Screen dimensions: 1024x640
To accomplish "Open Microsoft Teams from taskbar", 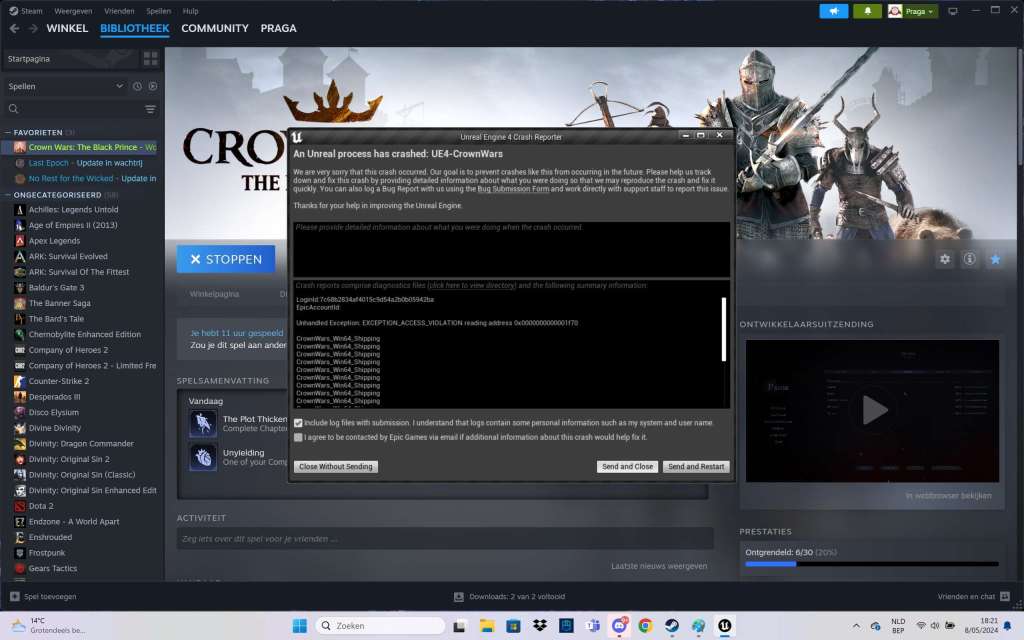I will (x=592, y=626).
